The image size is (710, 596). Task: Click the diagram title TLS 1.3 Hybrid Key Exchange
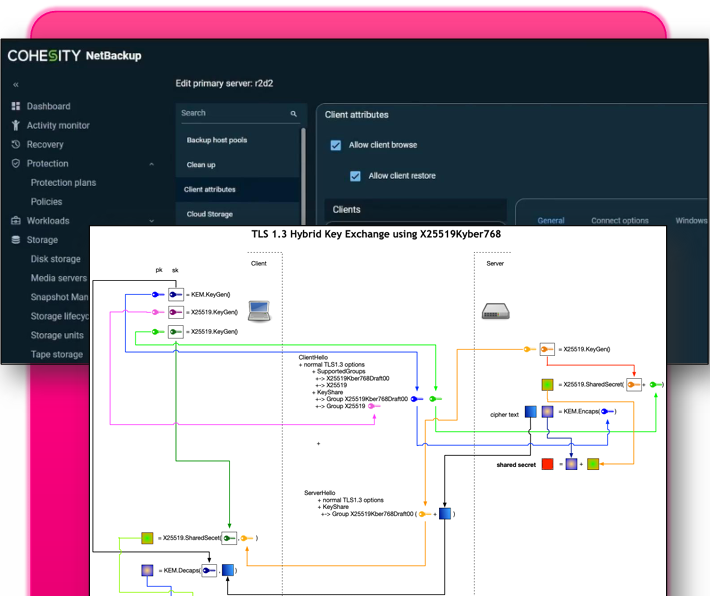[376, 234]
